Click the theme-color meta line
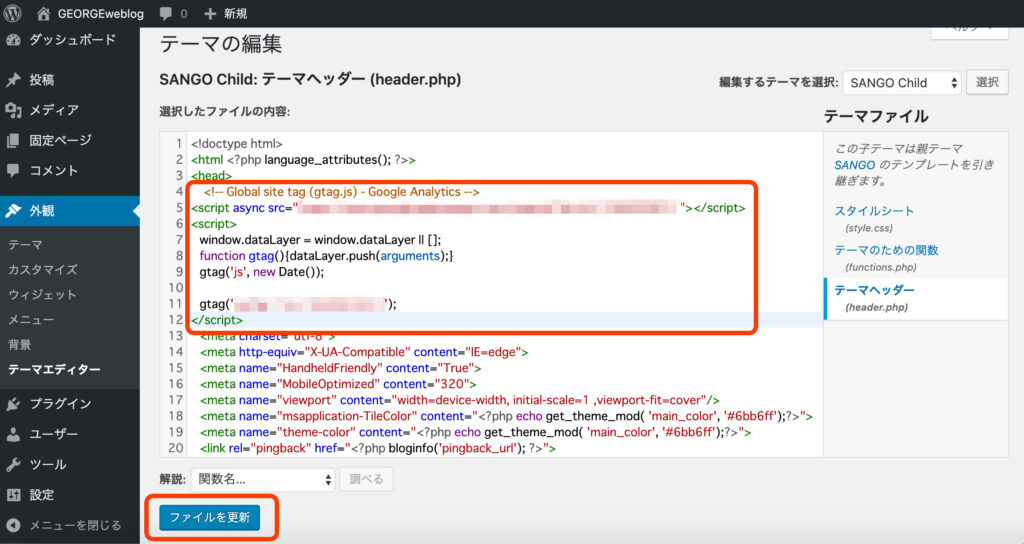Image resolution: width=1024 pixels, height=544 pixels. click(x=475, y=432)
